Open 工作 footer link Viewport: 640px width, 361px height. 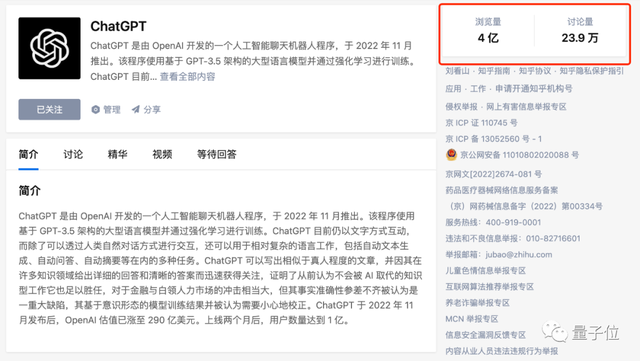click(x=478, y=89)
